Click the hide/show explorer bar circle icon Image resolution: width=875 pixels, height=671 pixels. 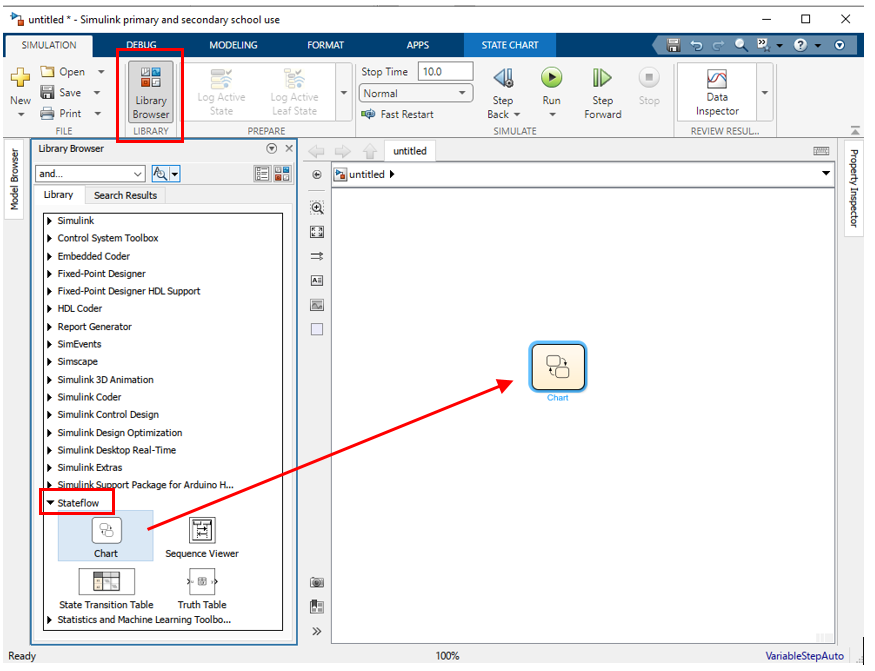tap(317, 175)
